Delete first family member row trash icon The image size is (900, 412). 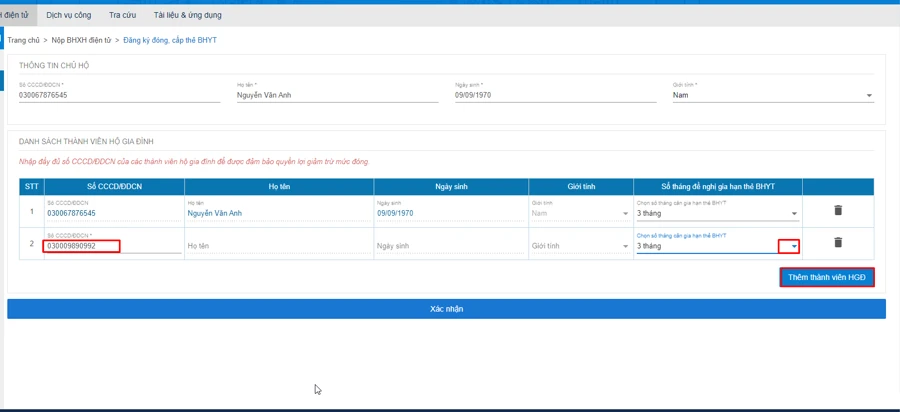838,211
